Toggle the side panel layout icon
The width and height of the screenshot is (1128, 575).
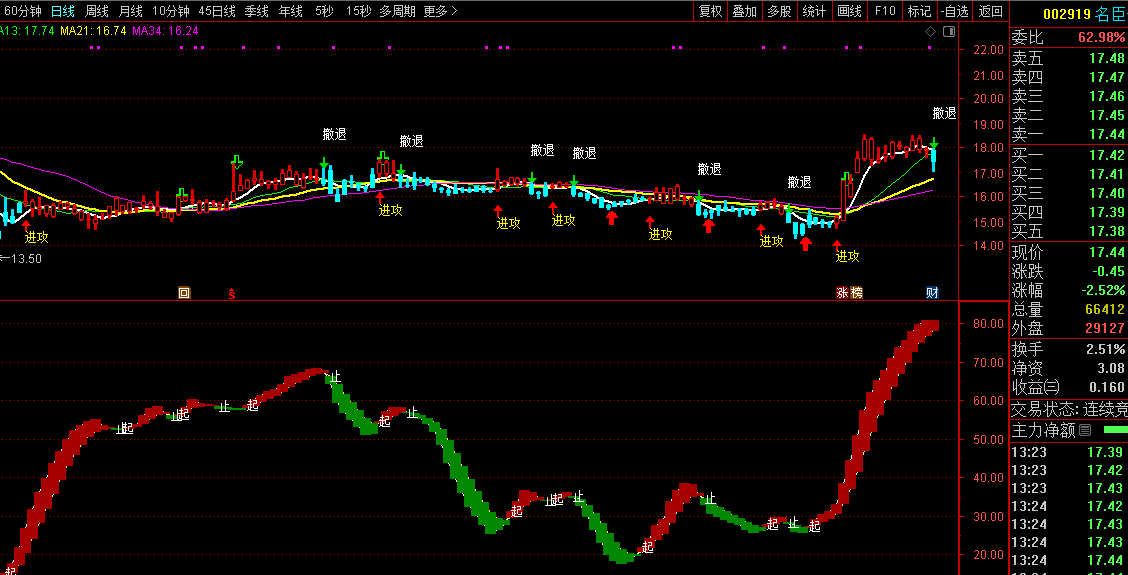pyautogui.click(x=948, y=31)
